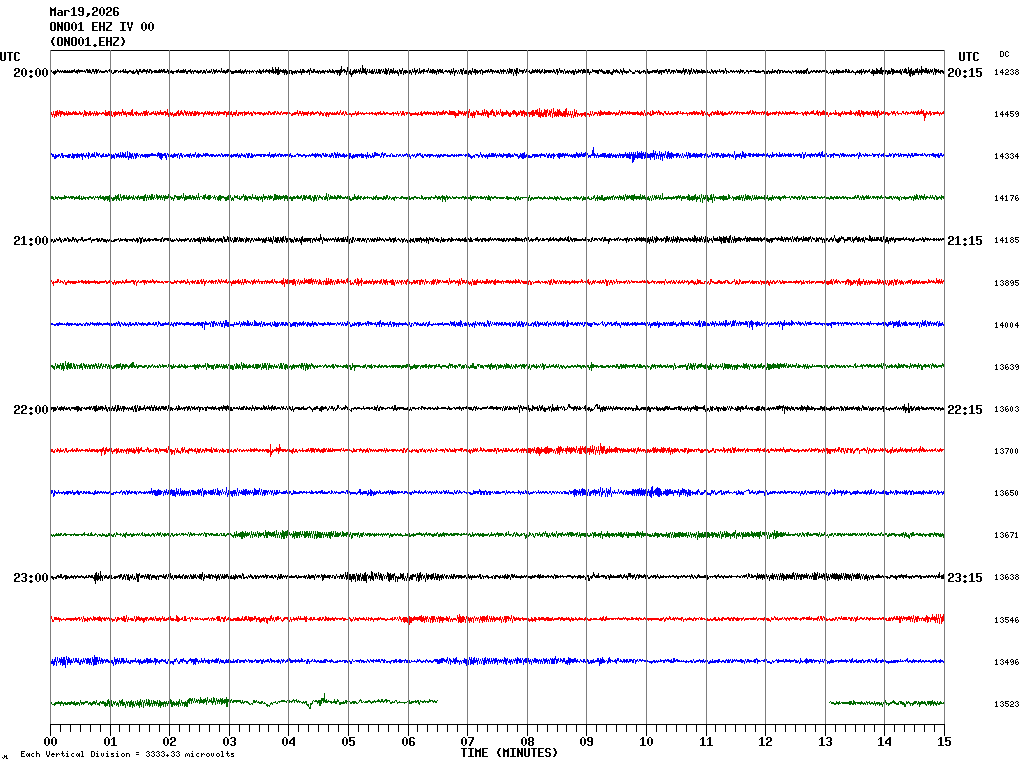1024x768 pixels.
Task: Click the DC column header at top right
Action: (x=1004, y=54)
